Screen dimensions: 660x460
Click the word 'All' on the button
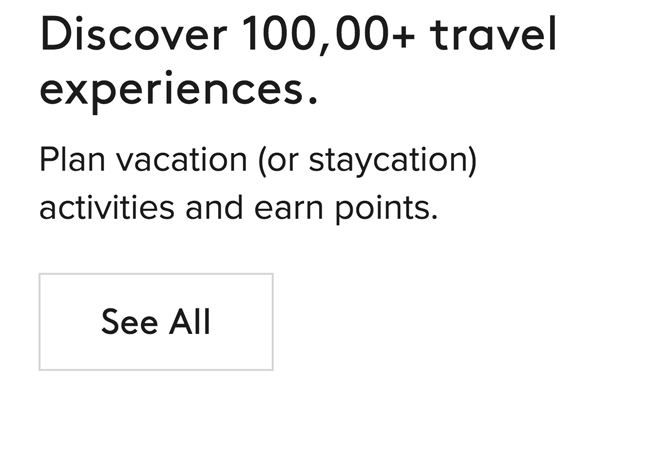pos(190,322)
